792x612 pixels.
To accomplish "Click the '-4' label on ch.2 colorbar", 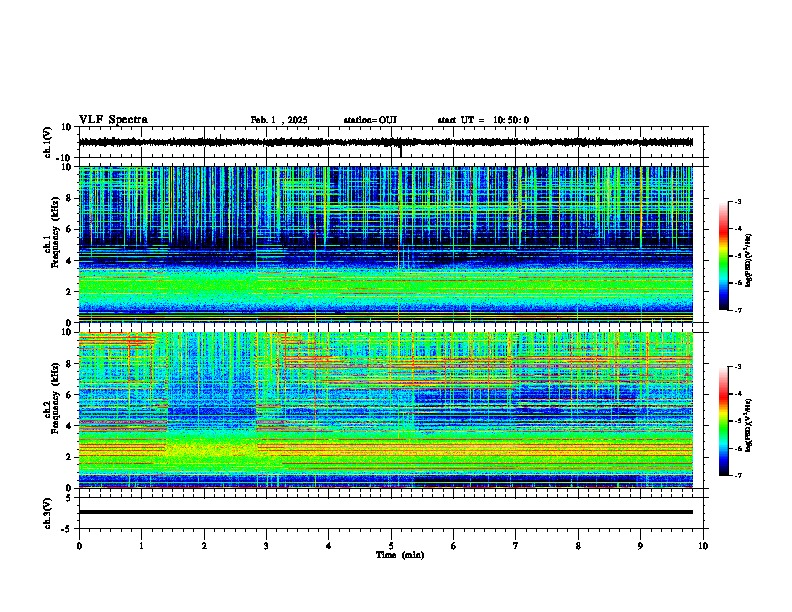I will (738, 394).
